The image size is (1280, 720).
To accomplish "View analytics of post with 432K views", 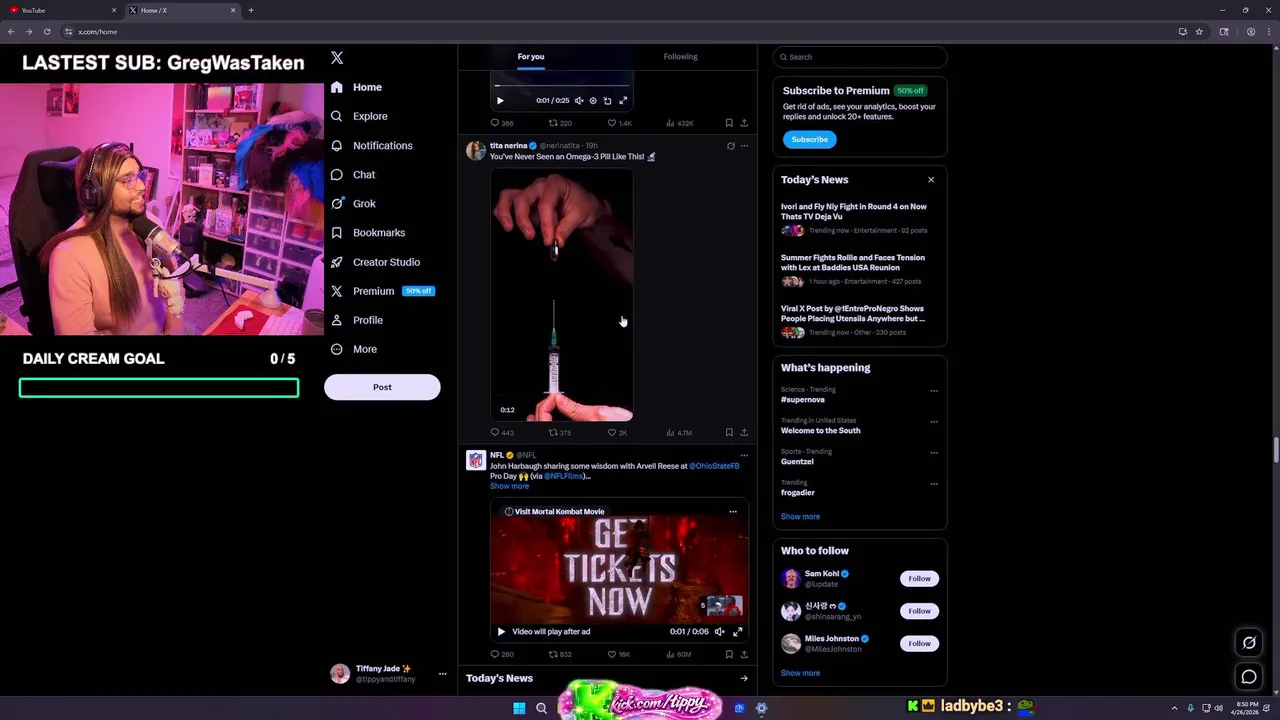I will tap(681, 123).
